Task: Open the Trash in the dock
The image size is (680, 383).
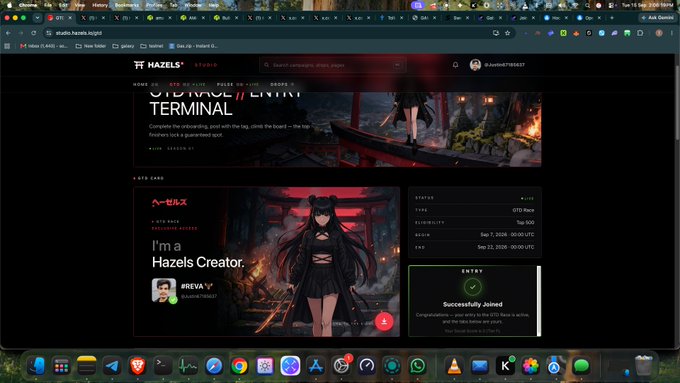Action: point(644,365)
